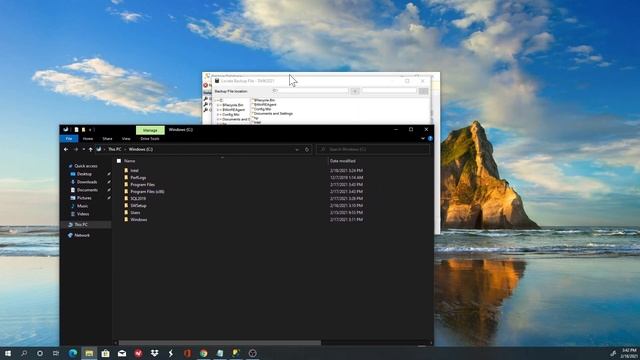The height and width of the screenshot is (360, 640).
Task: Sort by the Name column header
Action: (x=129, y=161)
